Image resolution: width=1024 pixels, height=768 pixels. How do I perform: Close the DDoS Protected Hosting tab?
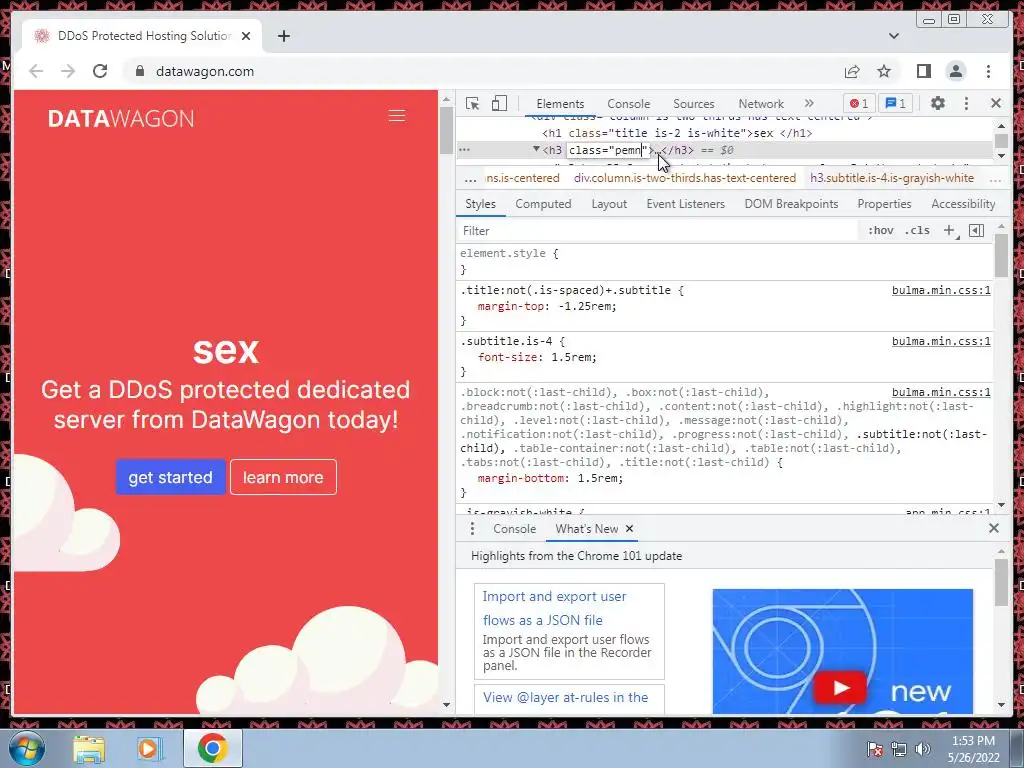246,36
